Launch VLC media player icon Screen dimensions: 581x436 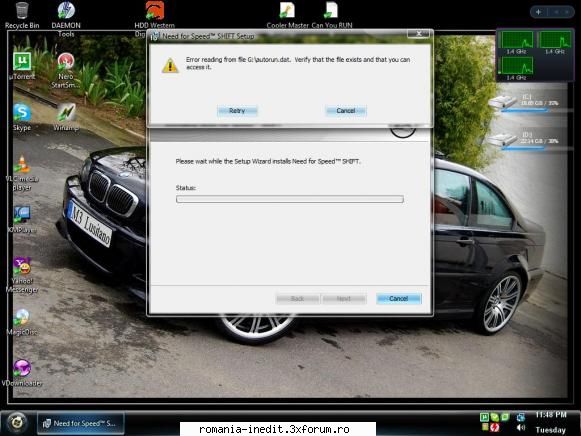click(22, 173)
